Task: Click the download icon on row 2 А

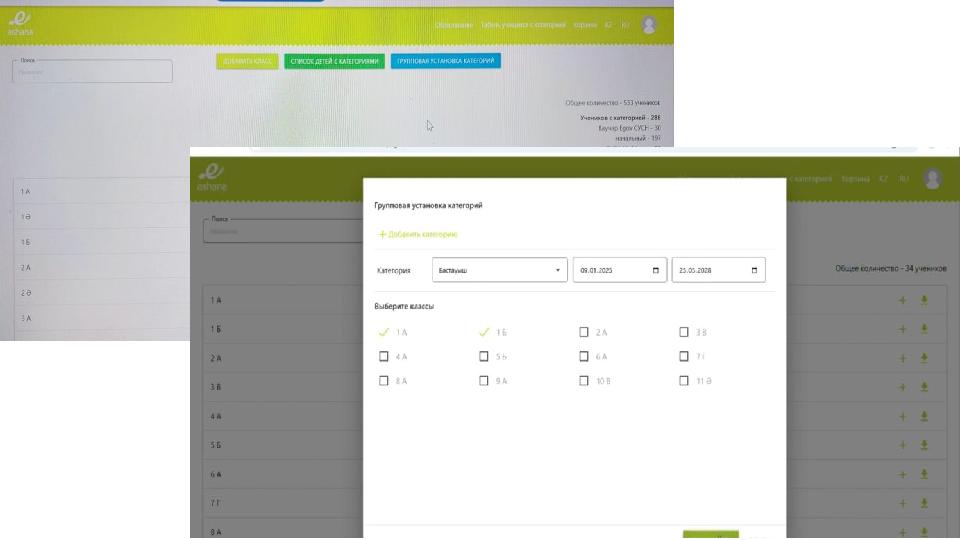Action: point(924,358)
